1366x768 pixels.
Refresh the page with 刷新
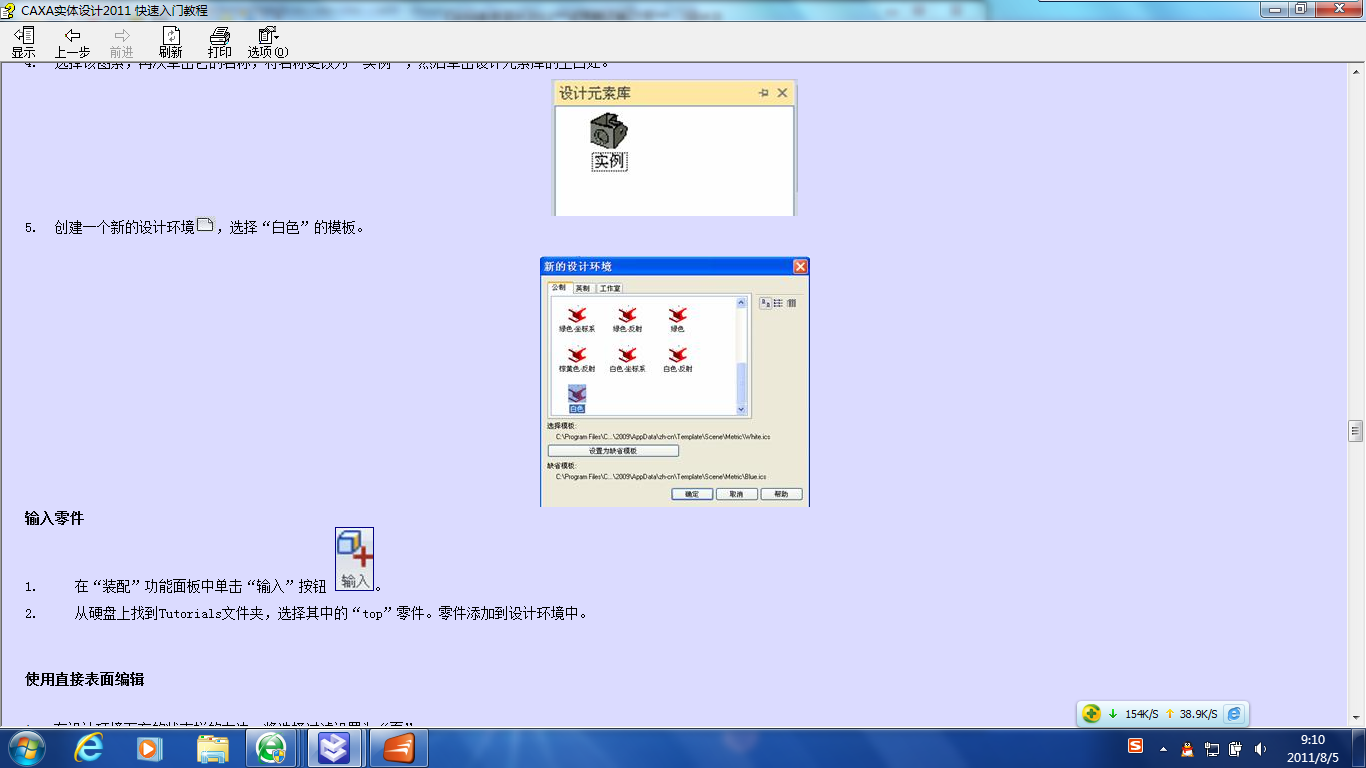[171, 42]
